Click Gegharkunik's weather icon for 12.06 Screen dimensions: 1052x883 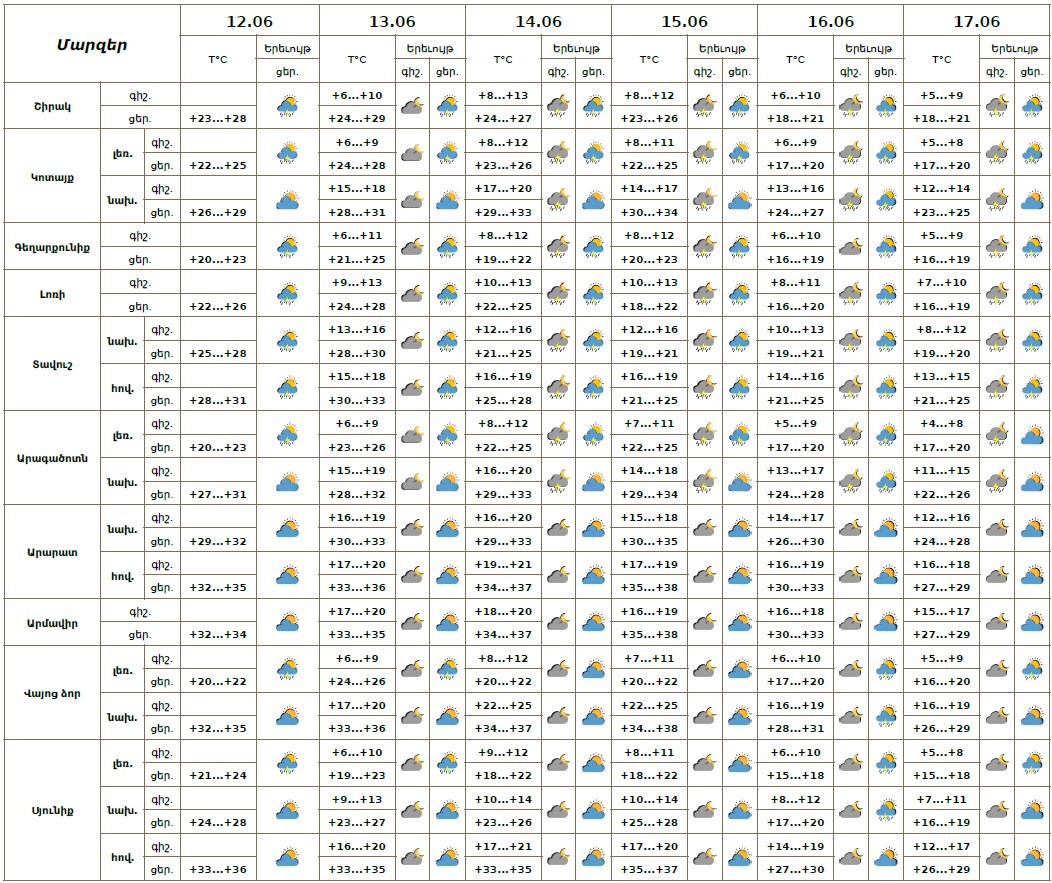pos(288,247)
